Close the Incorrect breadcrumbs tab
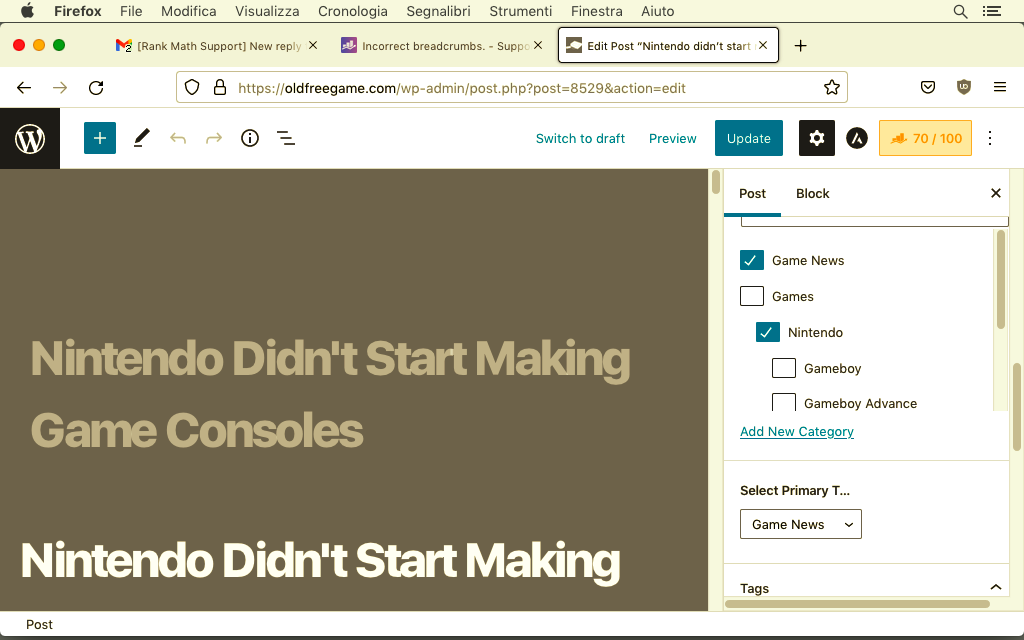Image resolution: width=1024 pixels, height=640 pixels. click(x=538, y=46)
